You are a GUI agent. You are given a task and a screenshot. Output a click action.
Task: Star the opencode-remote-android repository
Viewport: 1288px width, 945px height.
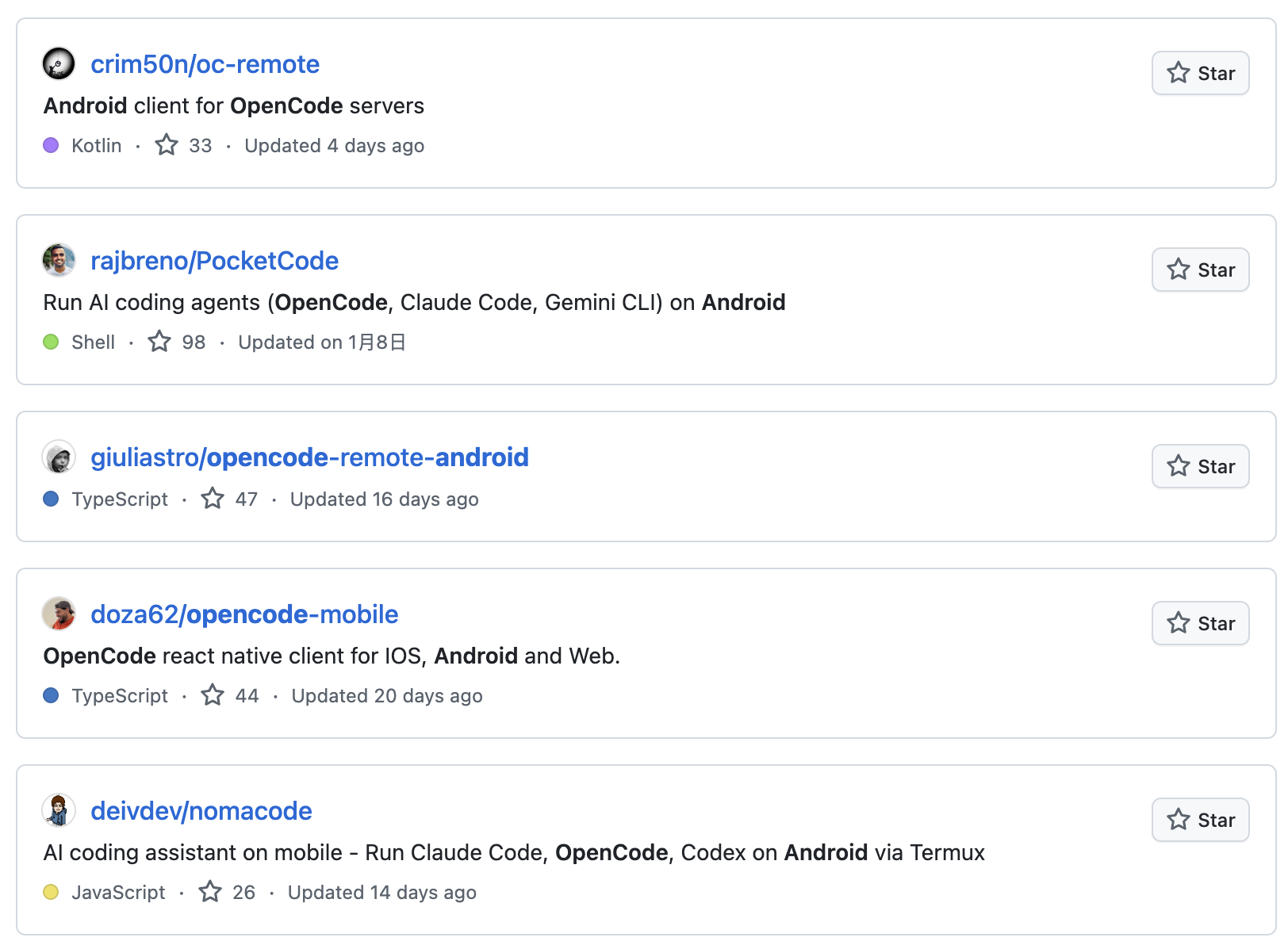1200,467
